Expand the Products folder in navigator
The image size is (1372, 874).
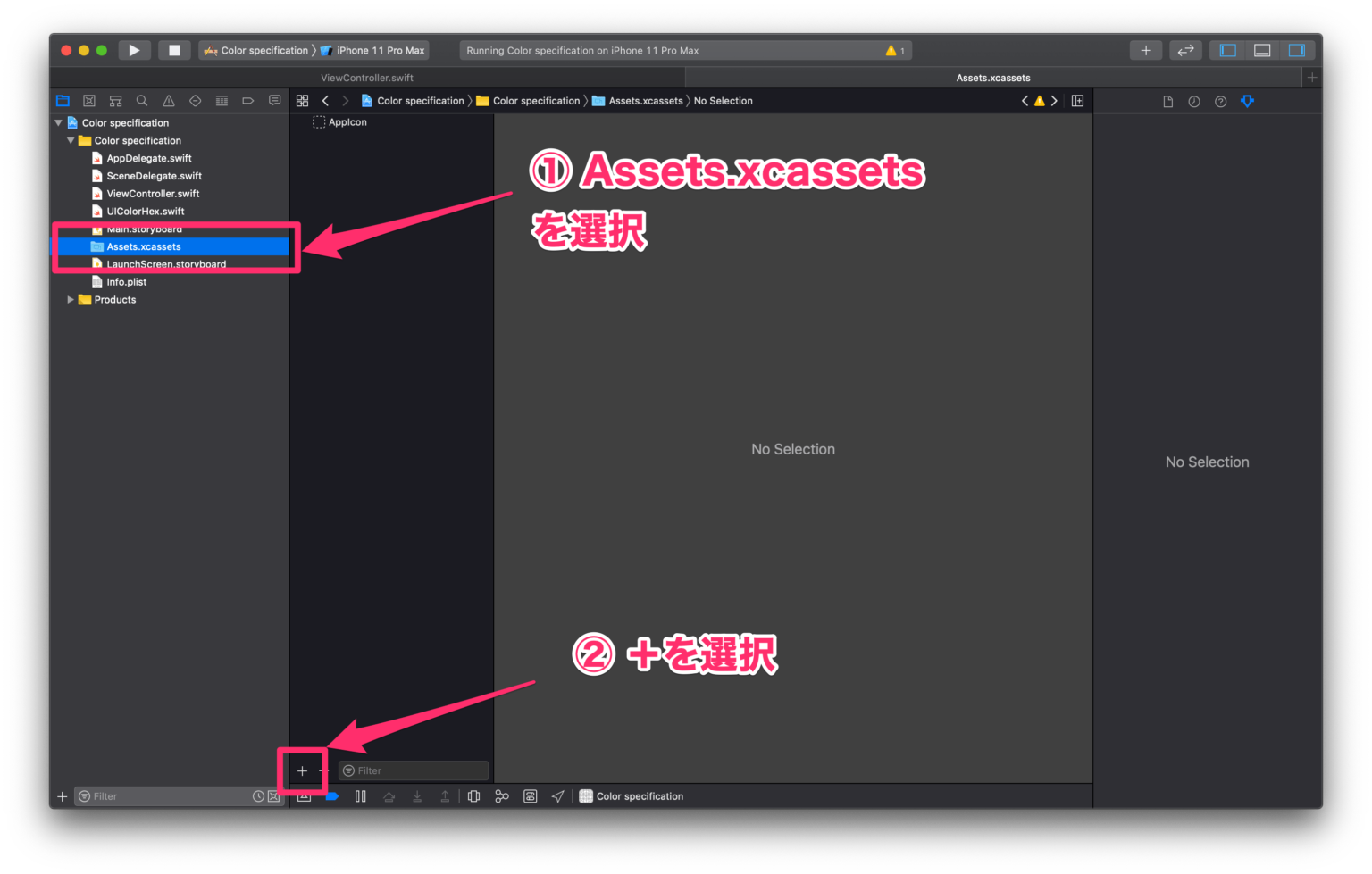[x=71, y=299]
